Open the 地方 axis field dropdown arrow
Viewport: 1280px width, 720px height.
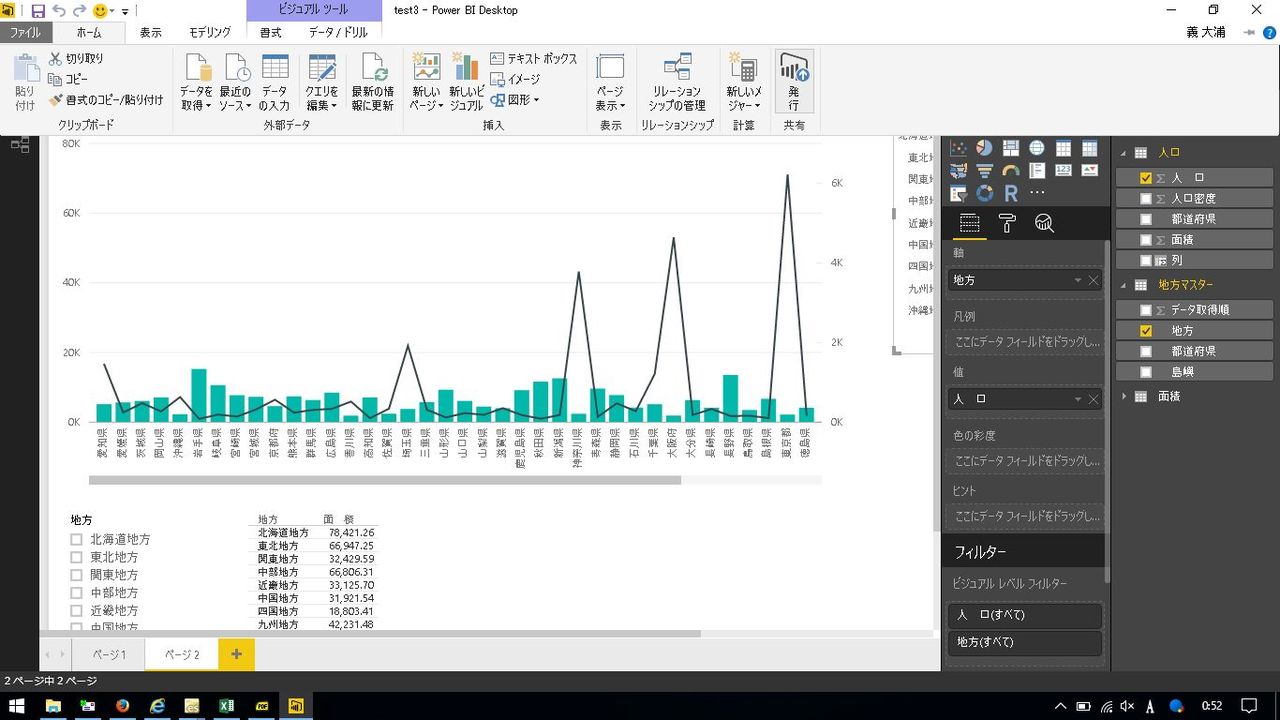point(1078,281)
